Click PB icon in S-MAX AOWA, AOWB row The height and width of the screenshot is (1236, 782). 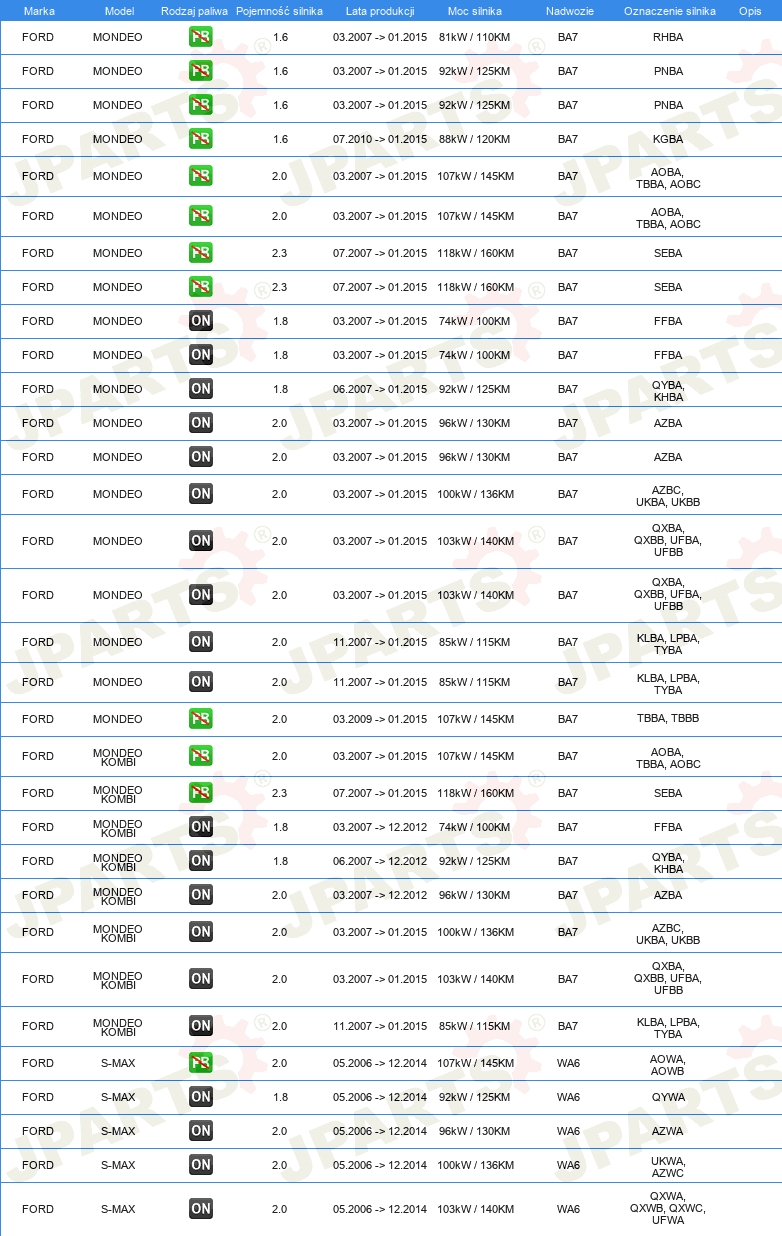click(x=201, y=1063)
